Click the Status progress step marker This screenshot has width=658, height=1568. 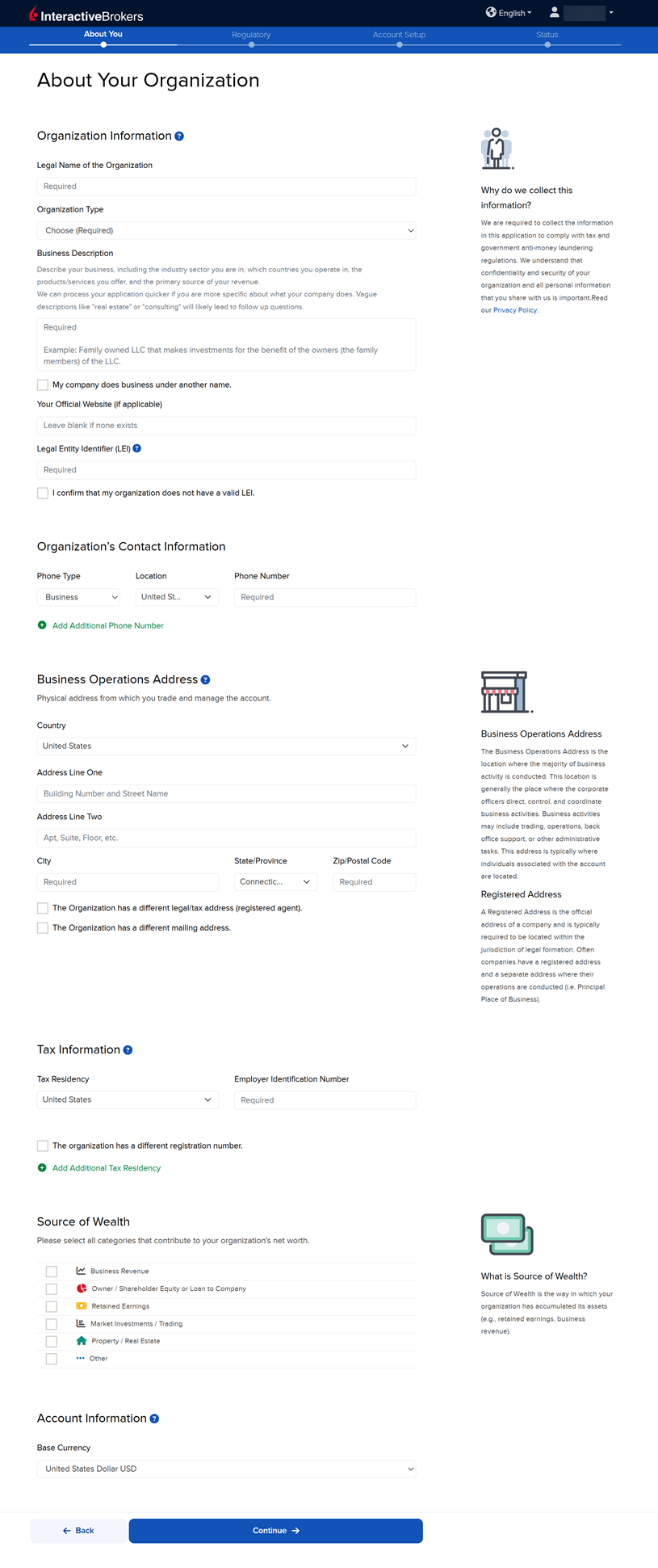tap(547, 44)
